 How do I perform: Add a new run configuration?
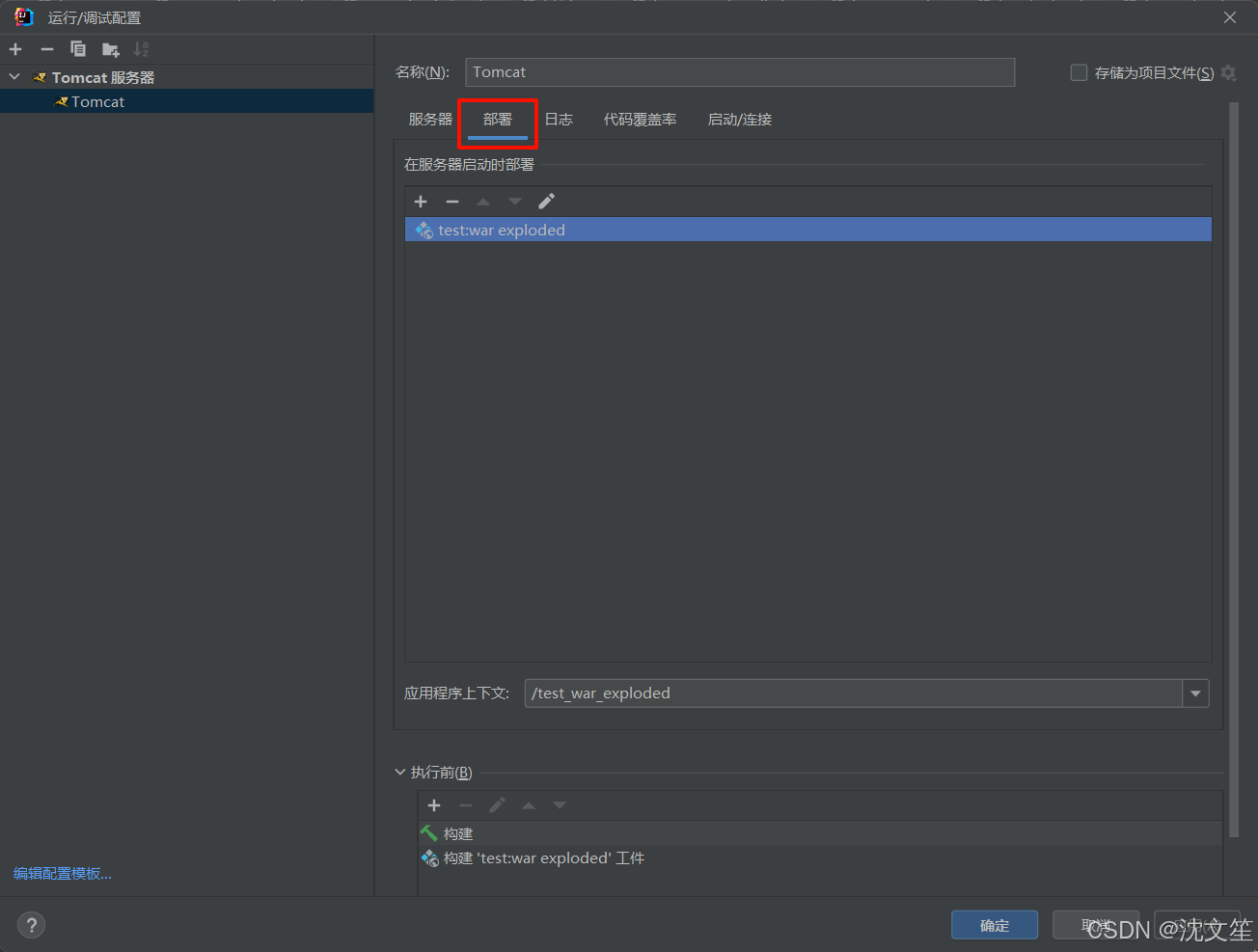[x=15, y=49]
